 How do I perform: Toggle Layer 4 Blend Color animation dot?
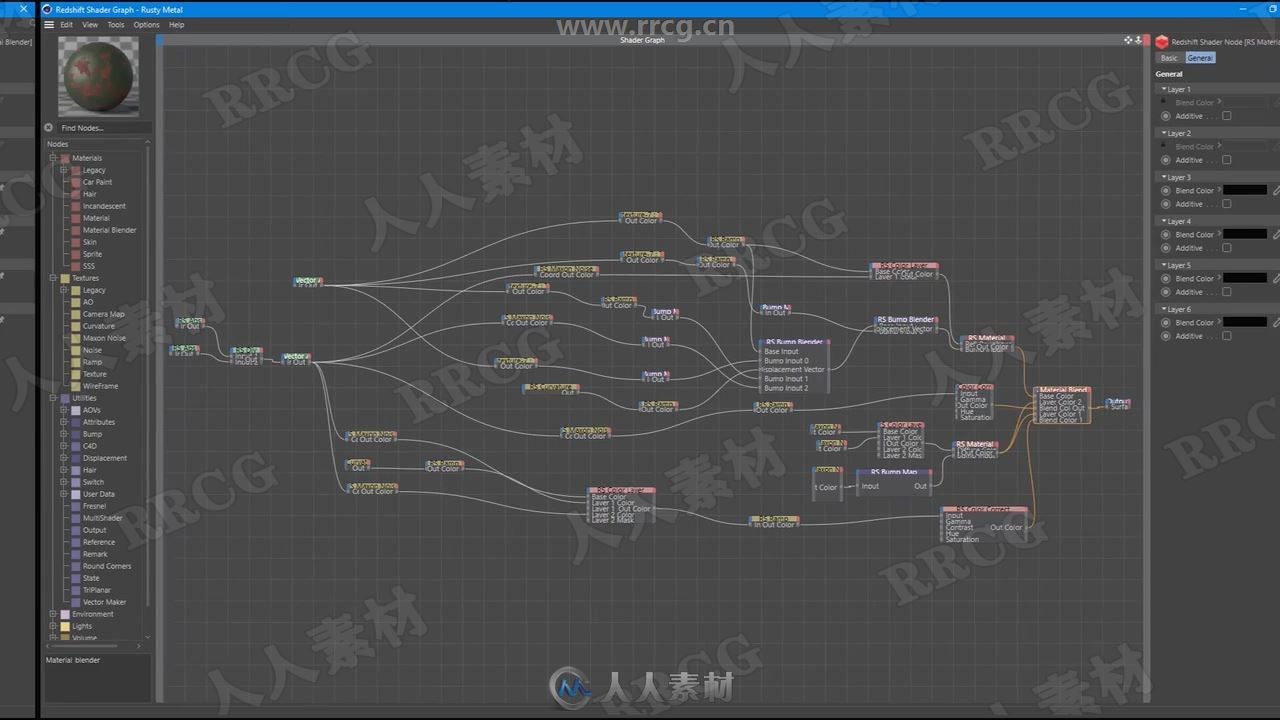coord(1166,234)
